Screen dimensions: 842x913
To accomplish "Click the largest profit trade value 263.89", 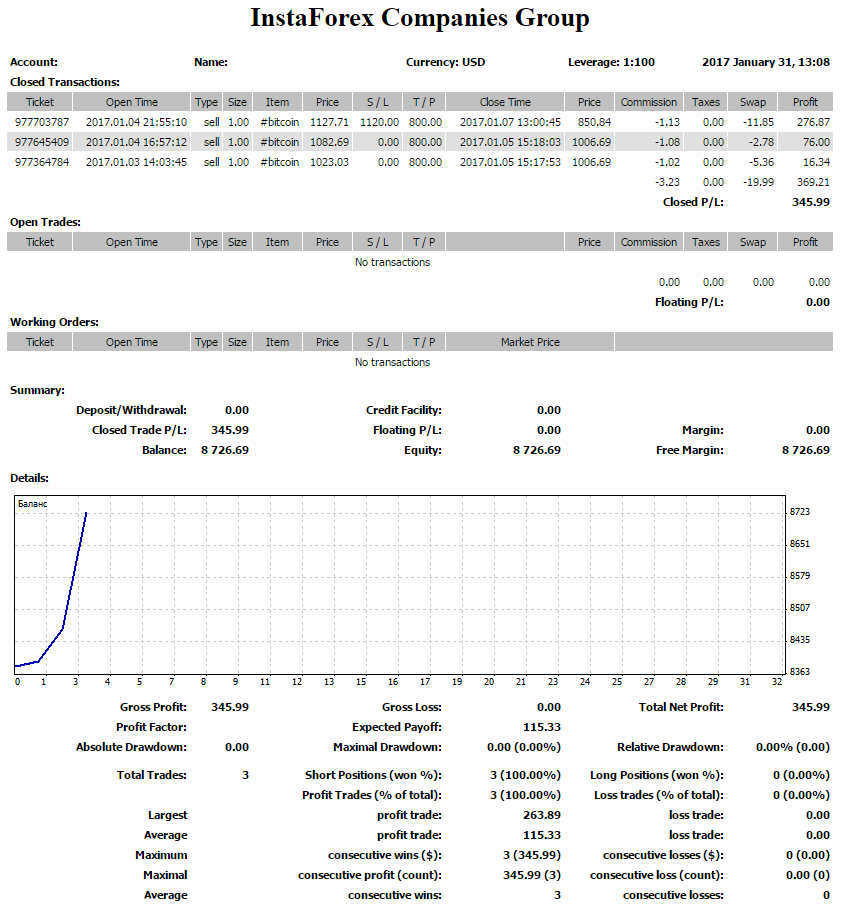I will (x=542, y=815).
